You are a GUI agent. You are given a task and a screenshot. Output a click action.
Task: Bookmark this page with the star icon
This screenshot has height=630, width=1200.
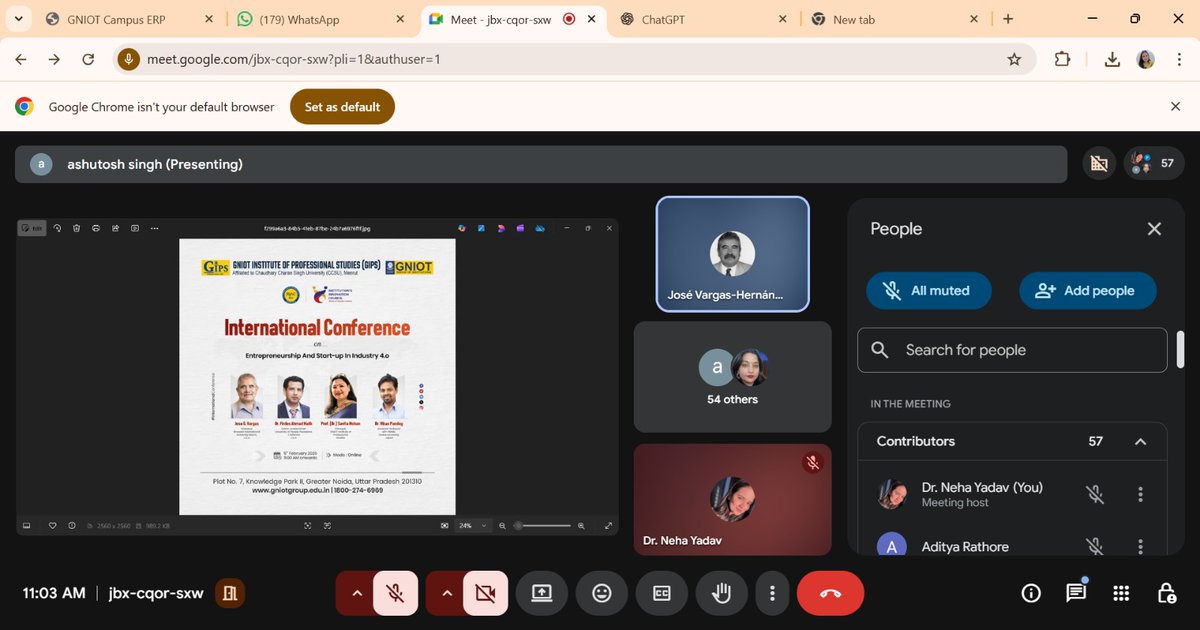[1014, 59]
